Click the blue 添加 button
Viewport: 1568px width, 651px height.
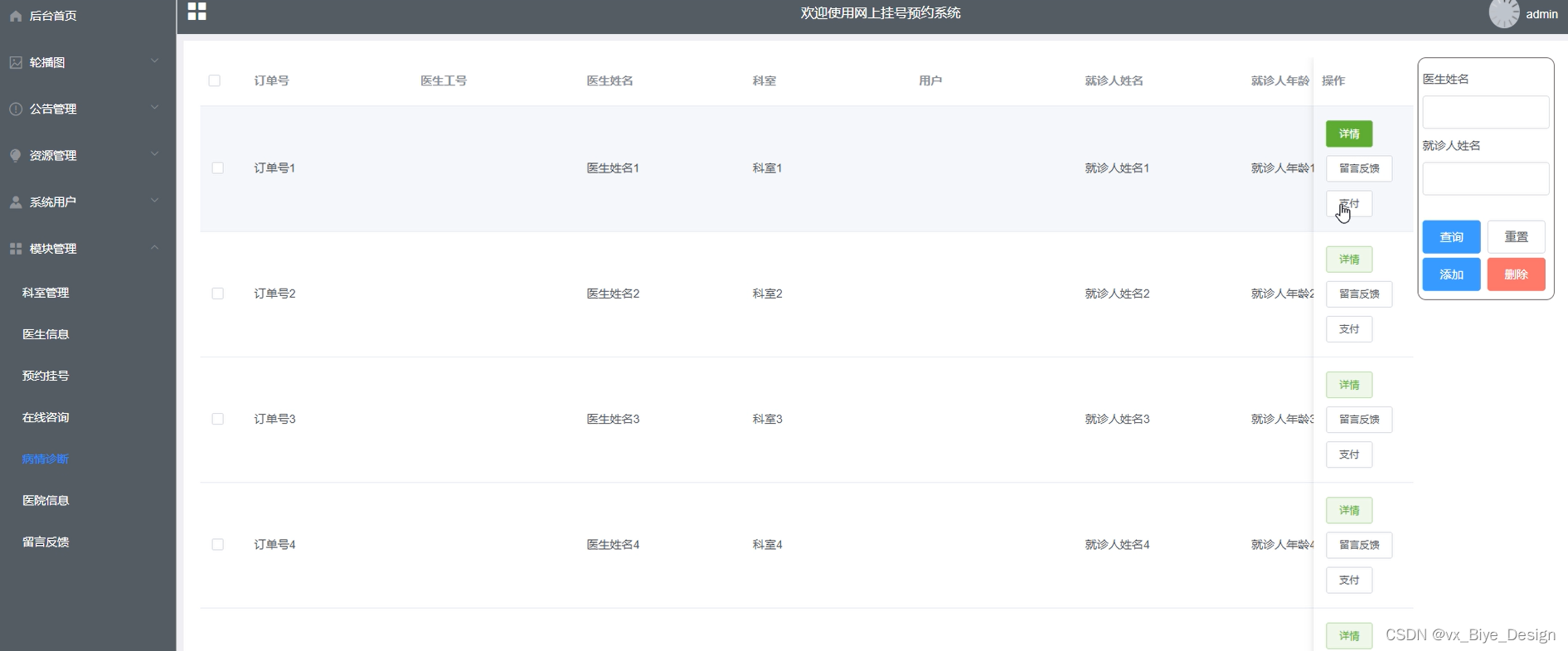pyautogui.click(x=1451, y=274)
